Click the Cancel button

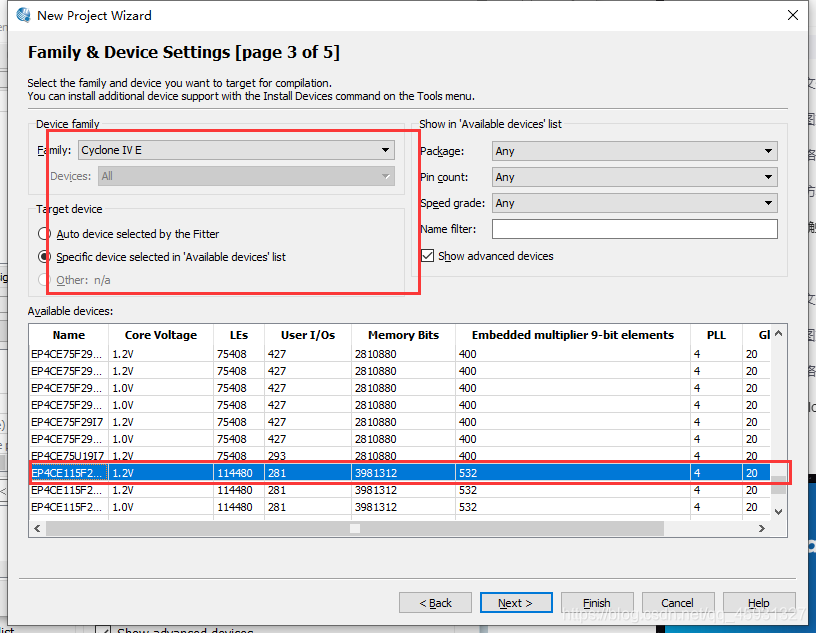coord(678,603)
